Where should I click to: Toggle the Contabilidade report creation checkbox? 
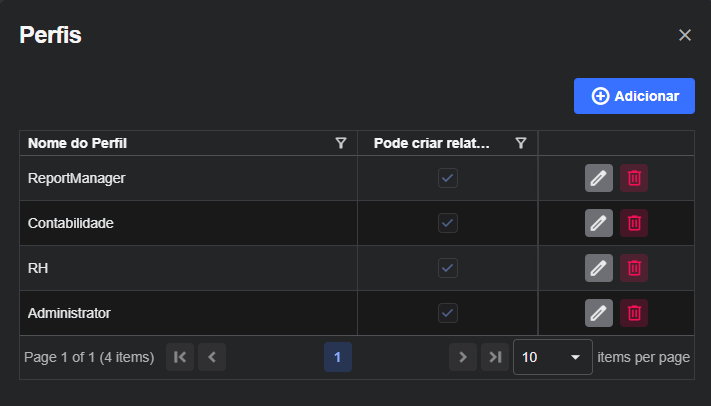coord(448,223)
